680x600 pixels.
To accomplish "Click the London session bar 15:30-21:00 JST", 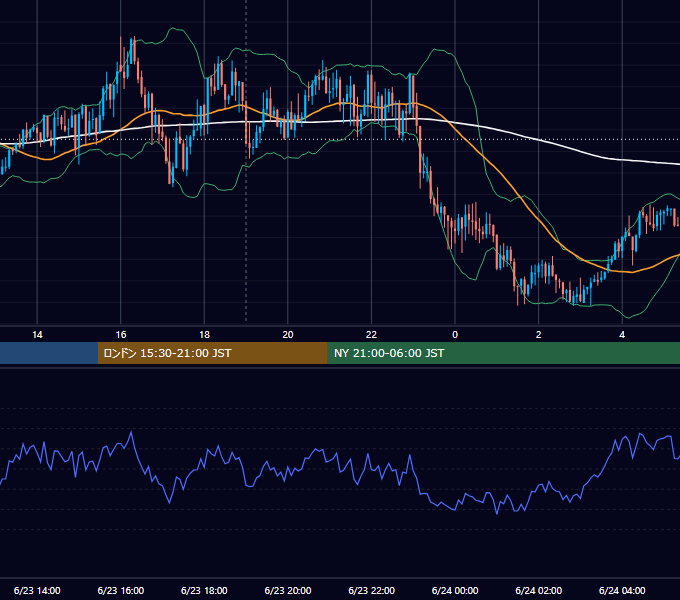I will [x=212, y=353].
